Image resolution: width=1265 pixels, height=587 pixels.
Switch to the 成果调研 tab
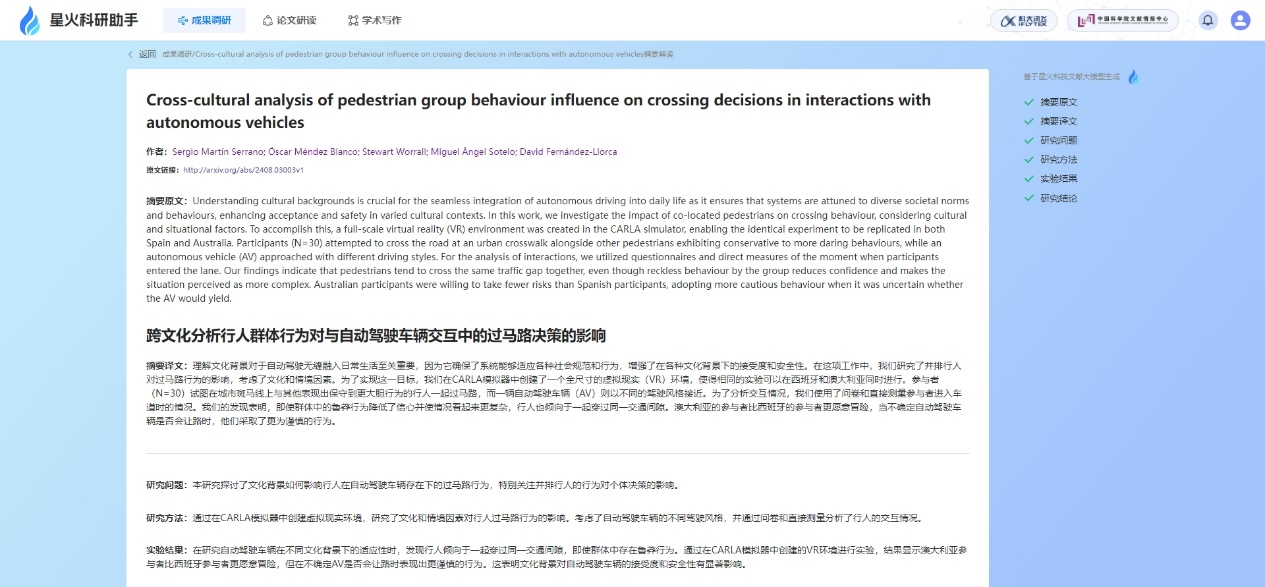[x=204, y=20]
